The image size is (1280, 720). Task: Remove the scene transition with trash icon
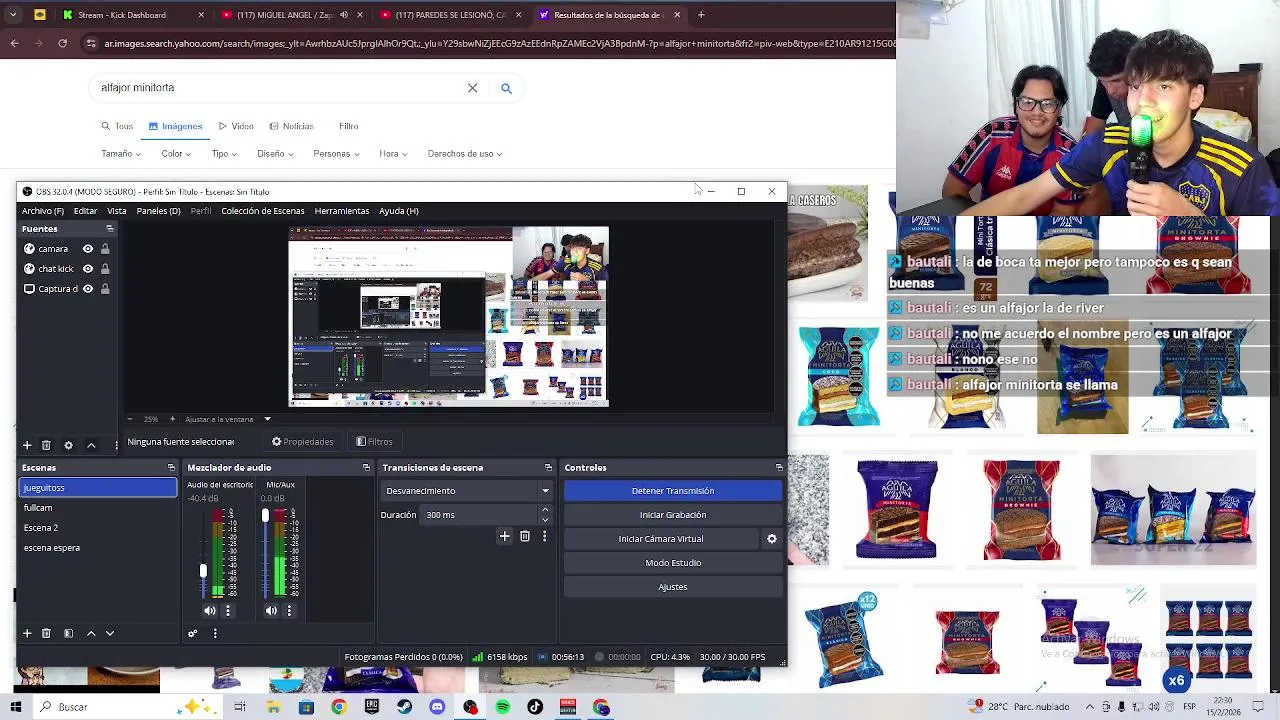point(525,537)
